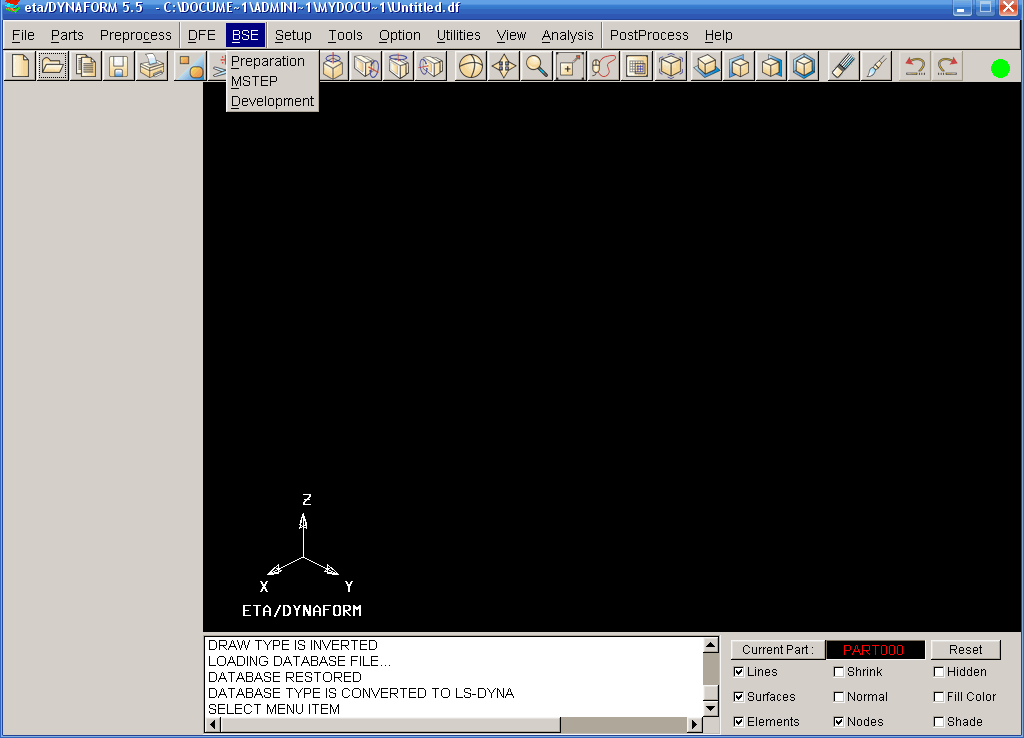Viewport: 1024px width, 738px height.
Task: Close the open BSE menu
Action: tap(246, 35)
